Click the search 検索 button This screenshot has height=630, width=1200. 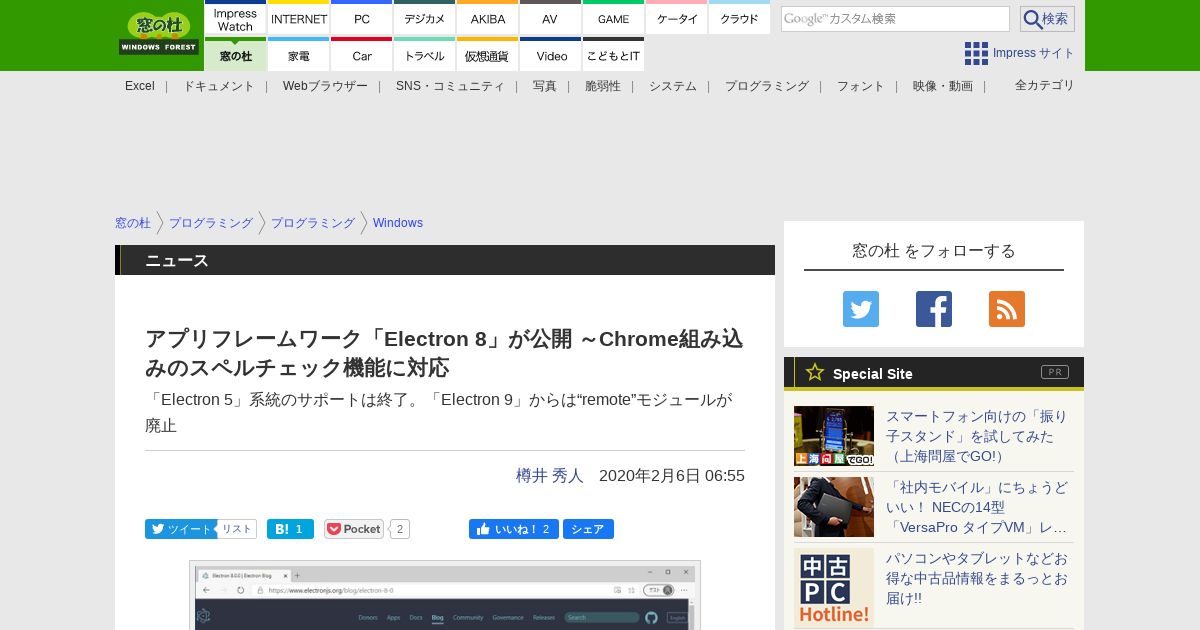[1047, 19]
